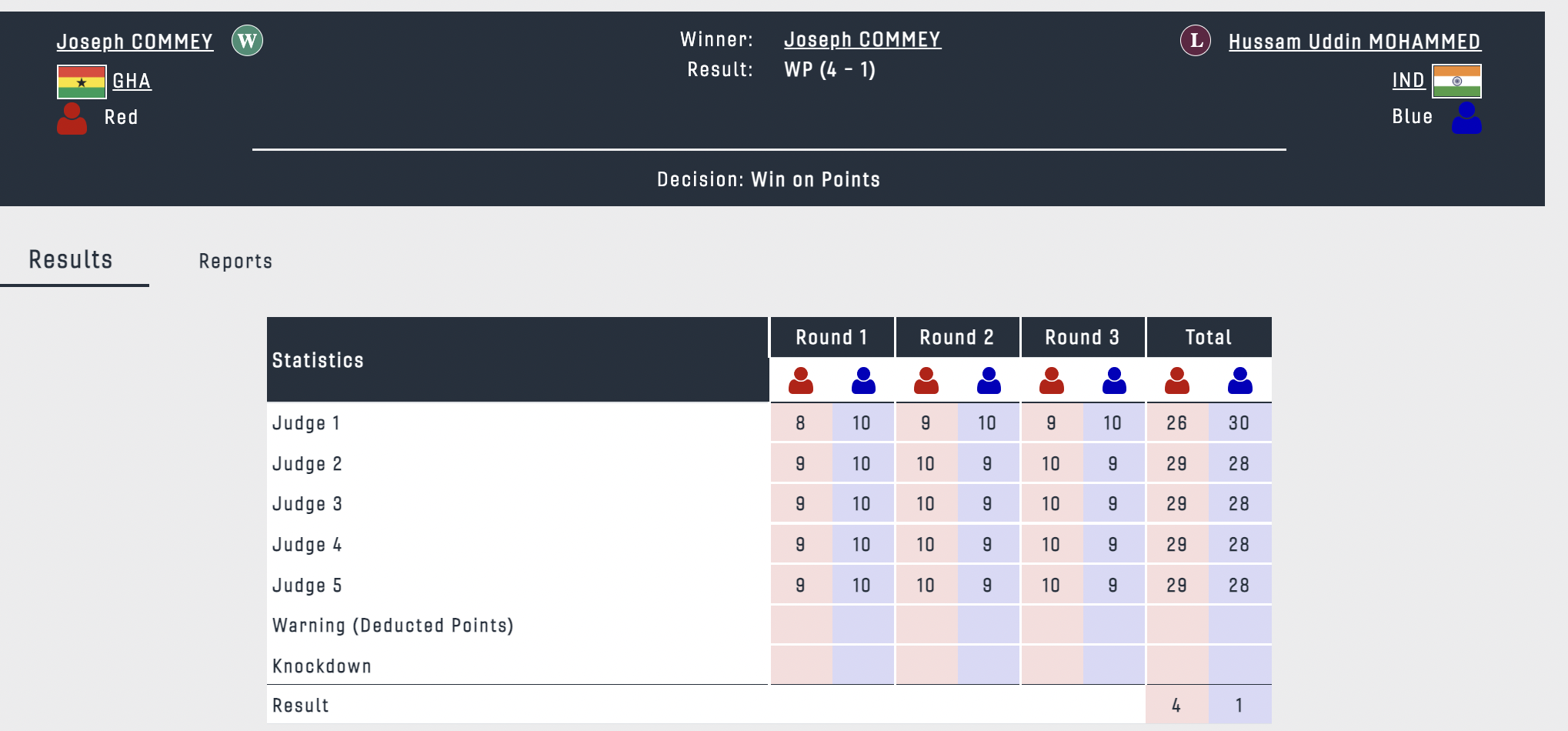Click Round 3 red corner icon

click(x=1052, y=380)
